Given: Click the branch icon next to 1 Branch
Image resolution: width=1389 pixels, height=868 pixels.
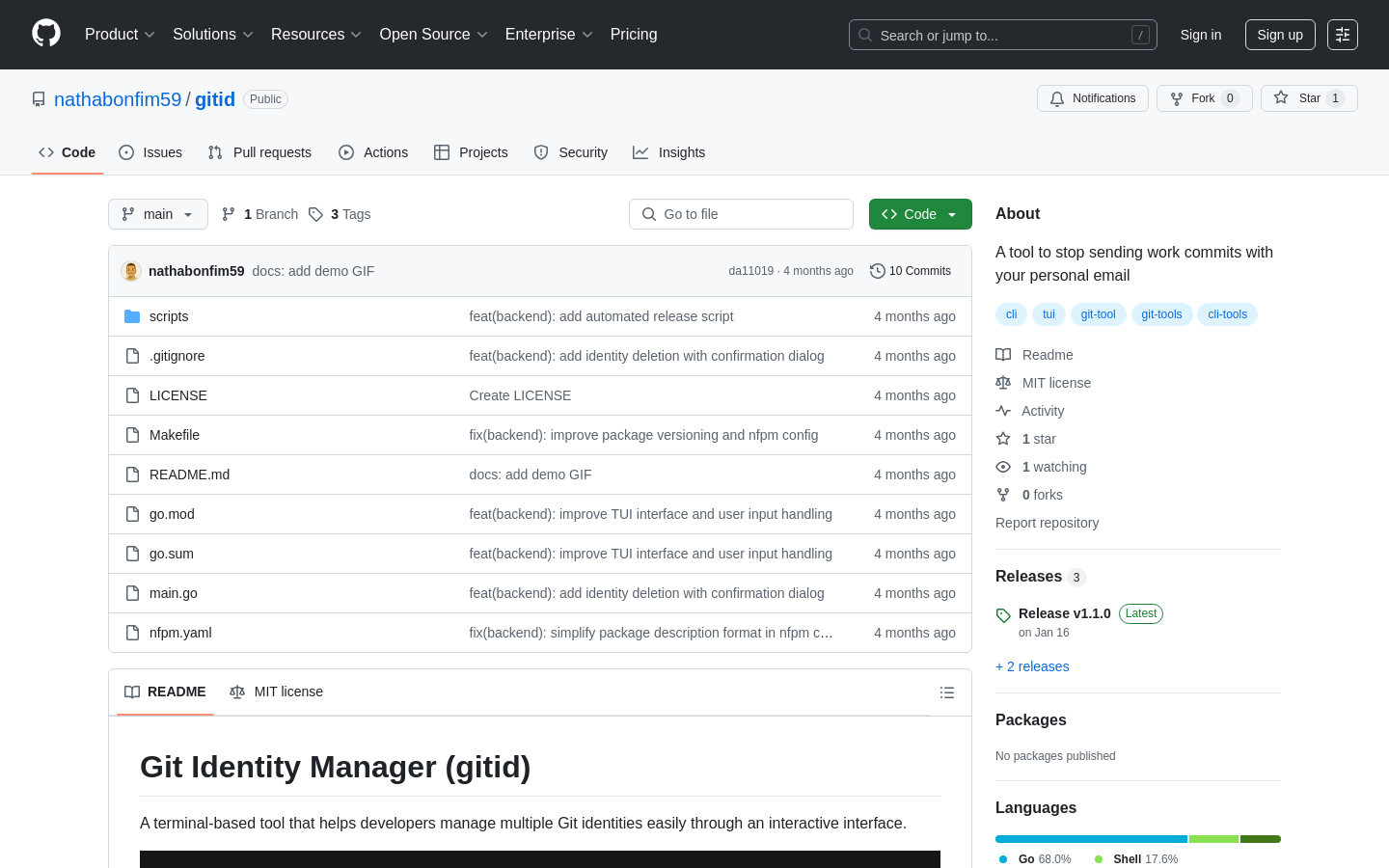Looking at the screenshot, I should [229, 214].
